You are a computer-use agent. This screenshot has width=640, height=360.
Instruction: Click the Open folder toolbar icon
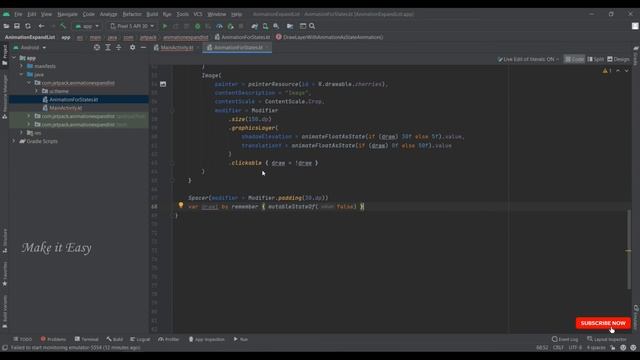pos(6,26)
